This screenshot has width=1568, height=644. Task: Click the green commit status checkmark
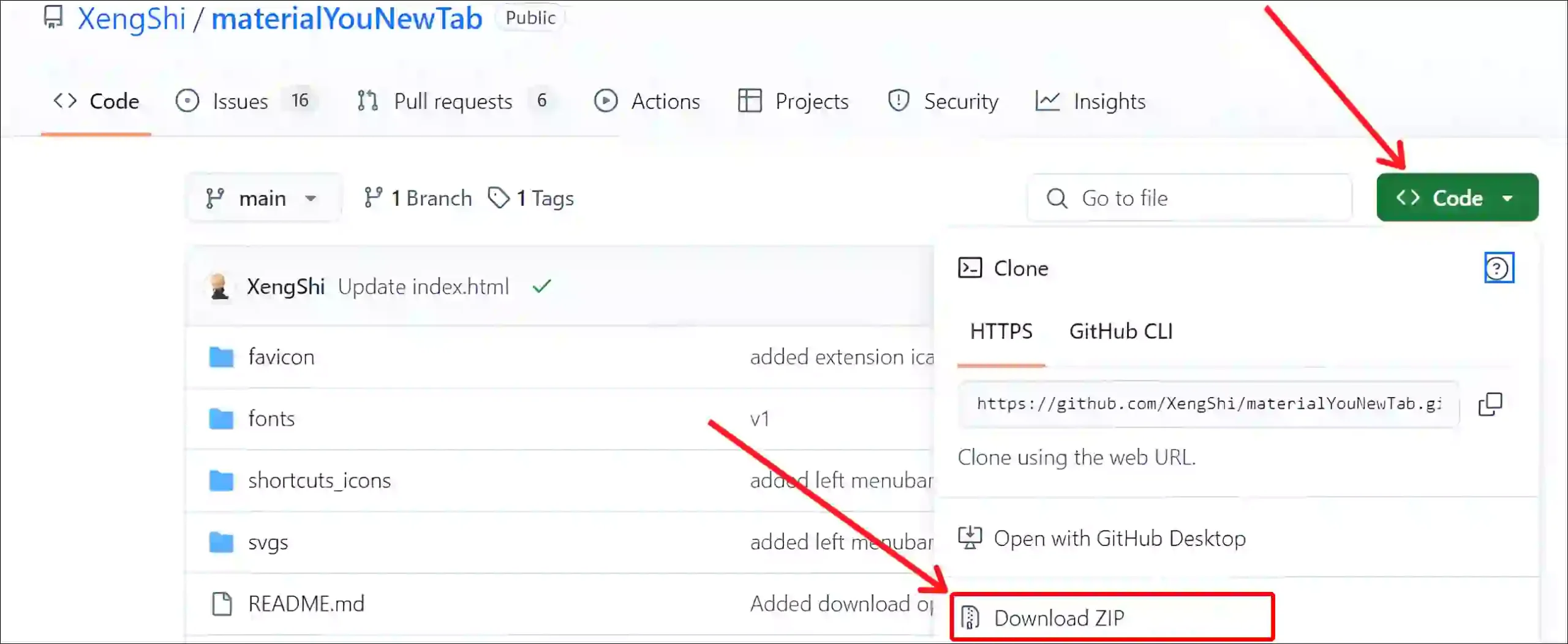pos(542,286)
